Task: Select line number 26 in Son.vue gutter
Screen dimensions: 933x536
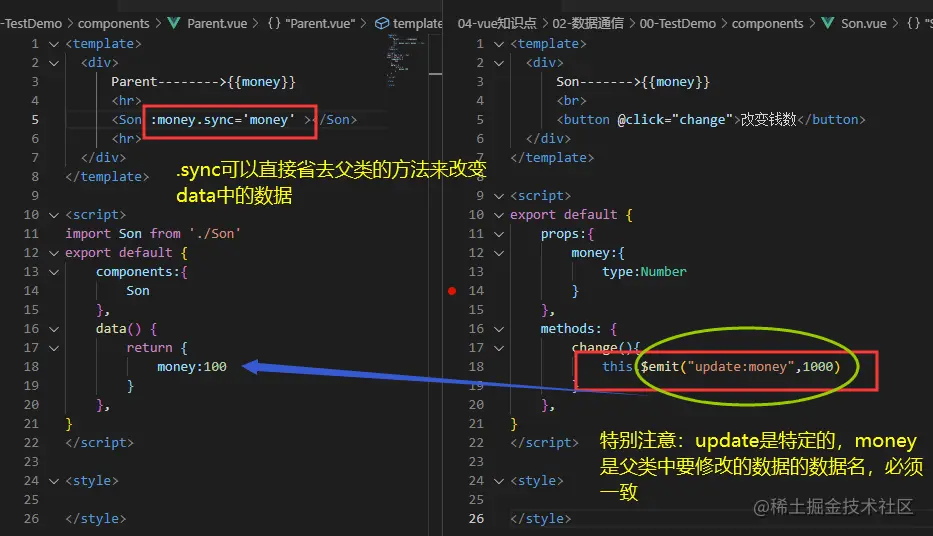Action: tap(477, 519)
